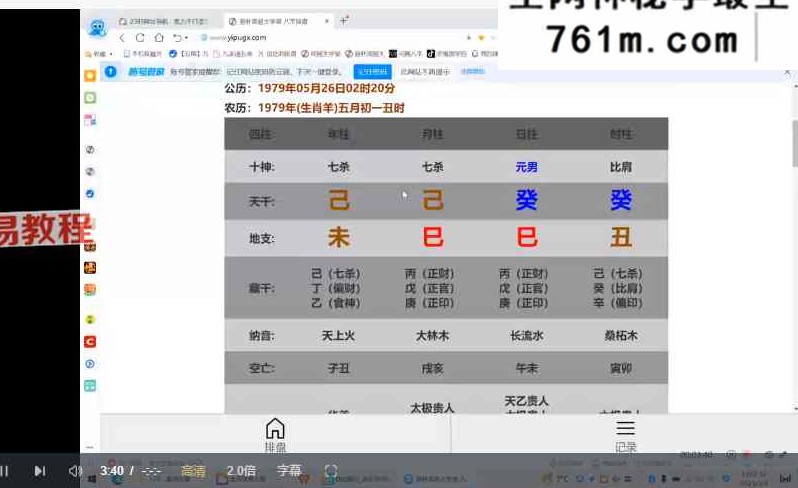
Task: Click the www.yipugx.com address bar
Action: (239, 38)
